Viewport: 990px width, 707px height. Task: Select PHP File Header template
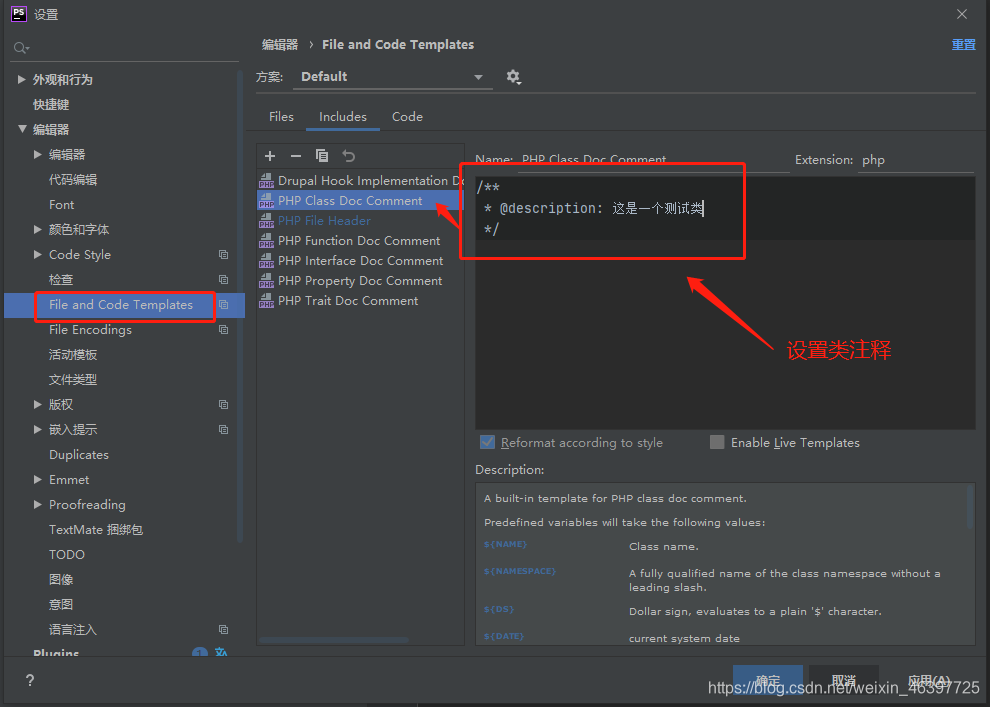tap(324, 221)
